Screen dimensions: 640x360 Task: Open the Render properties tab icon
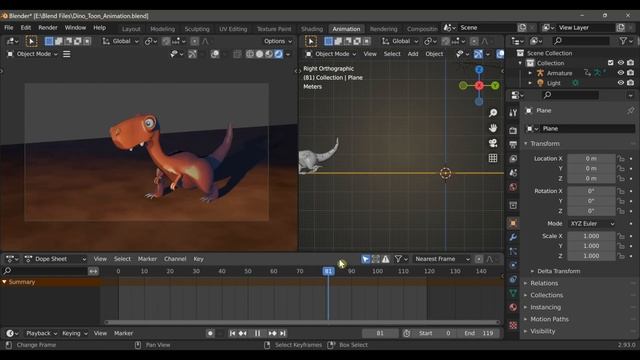point(513,130)
